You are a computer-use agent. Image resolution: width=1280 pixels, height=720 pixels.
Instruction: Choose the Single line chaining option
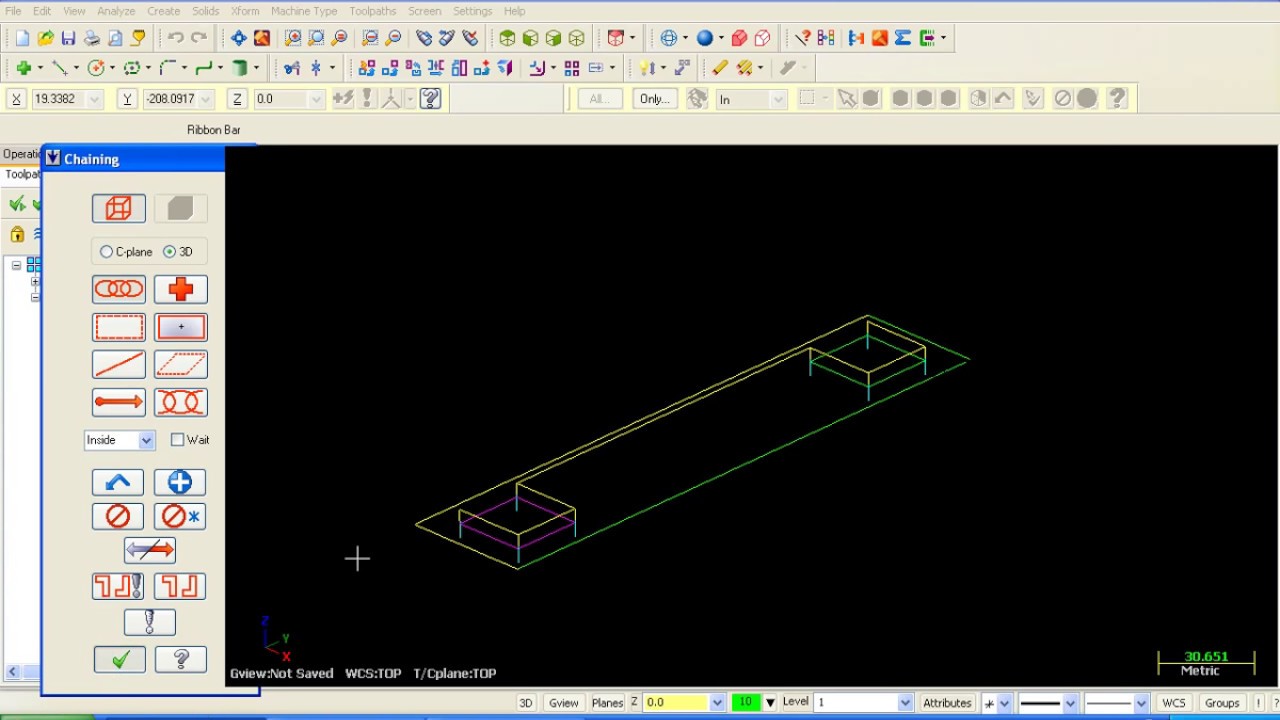click(119, 365)
